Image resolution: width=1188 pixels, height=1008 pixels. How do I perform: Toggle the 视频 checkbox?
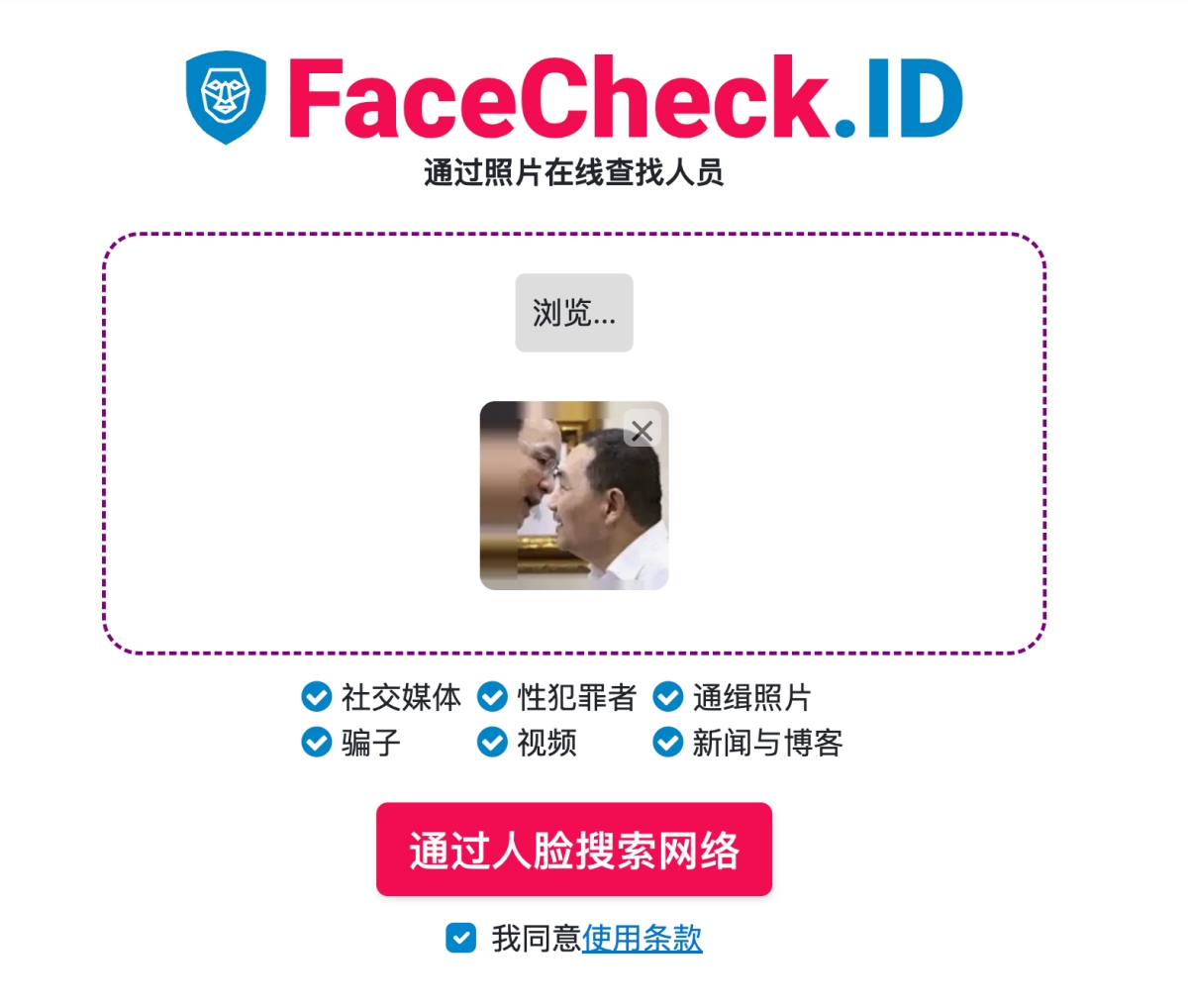click(x=492, y=742)
